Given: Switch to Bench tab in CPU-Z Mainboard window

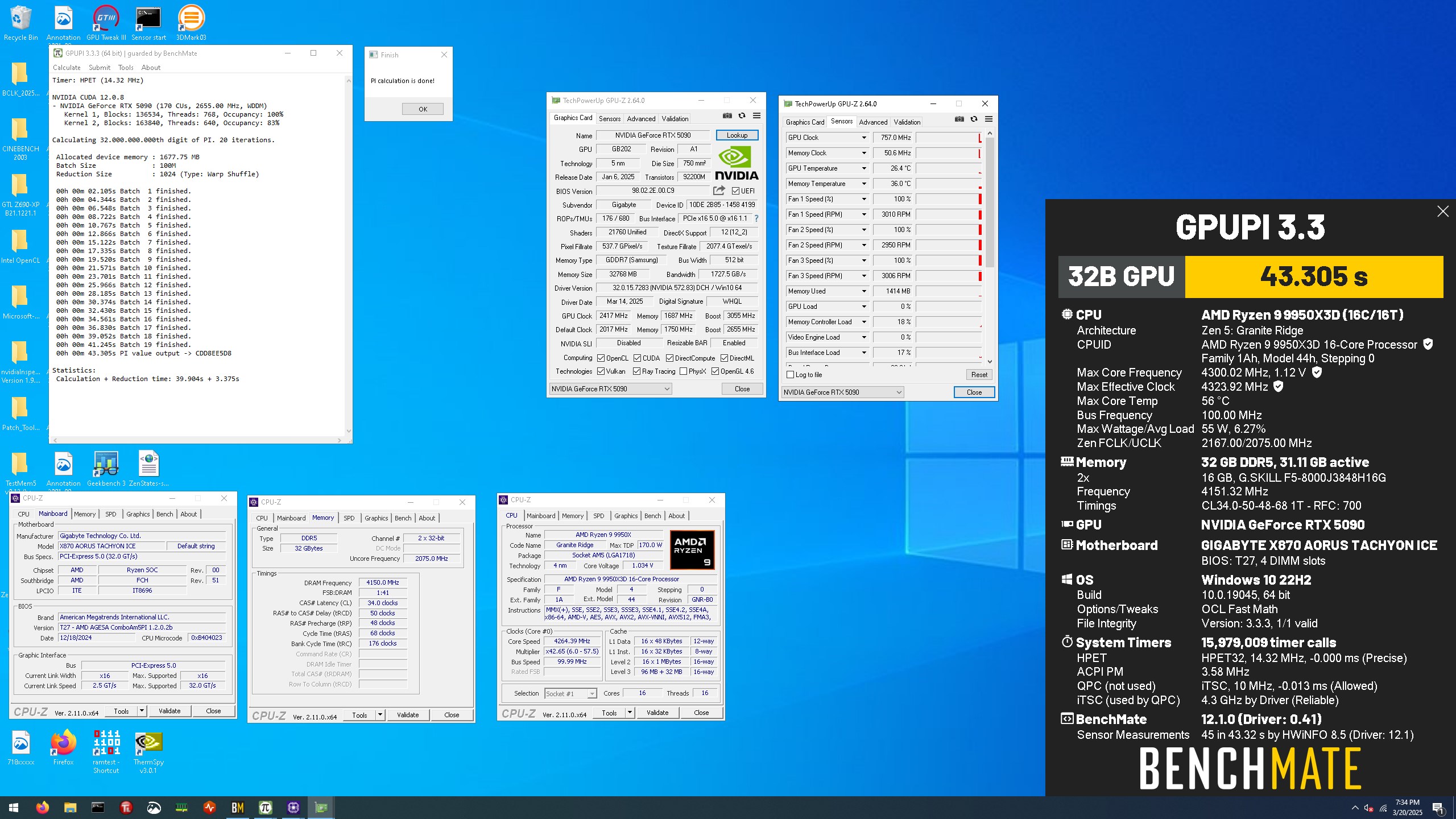Looking at the screenshot, I should coord(164,514).
